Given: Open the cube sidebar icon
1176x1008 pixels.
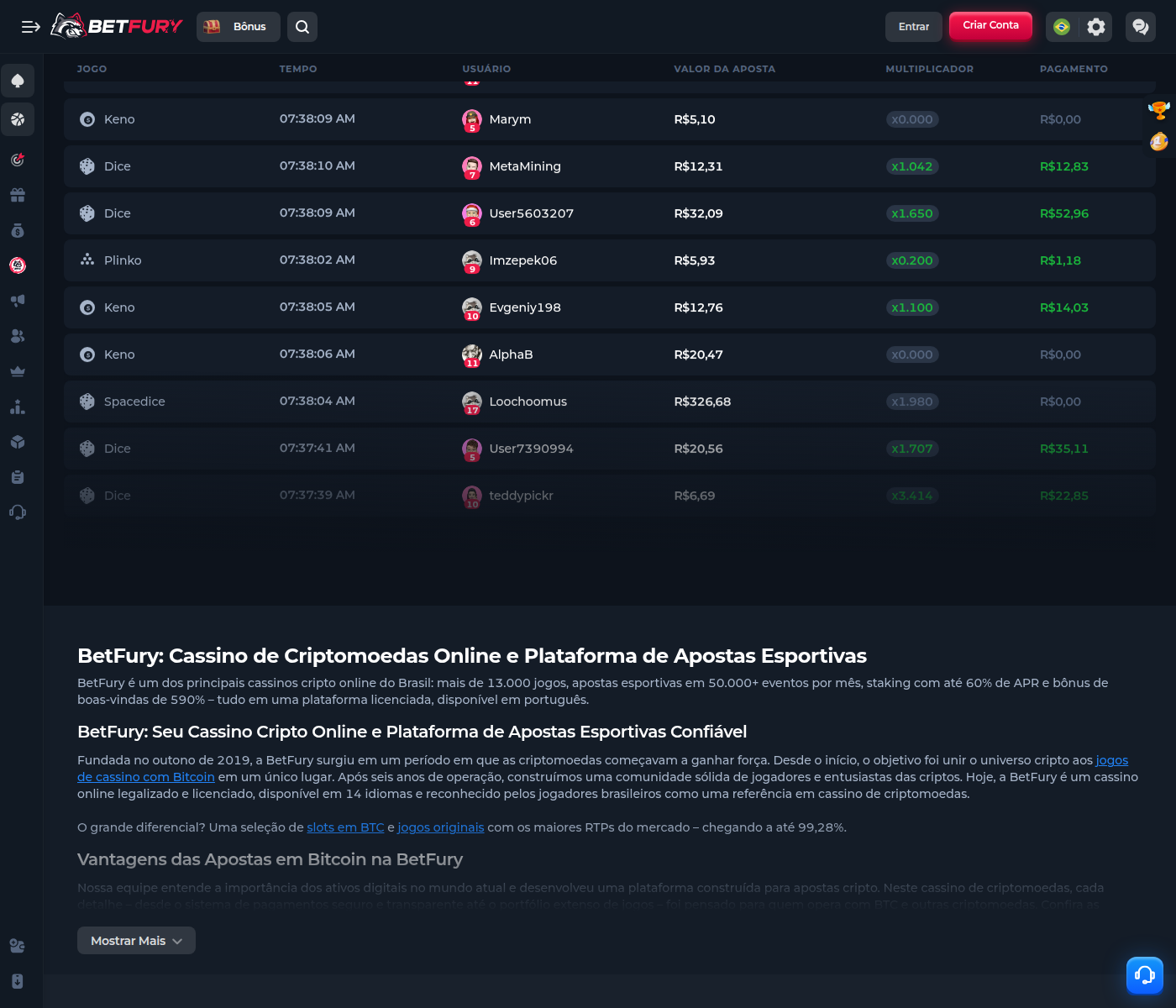Looking at the screenshot, I should (18, 442).
